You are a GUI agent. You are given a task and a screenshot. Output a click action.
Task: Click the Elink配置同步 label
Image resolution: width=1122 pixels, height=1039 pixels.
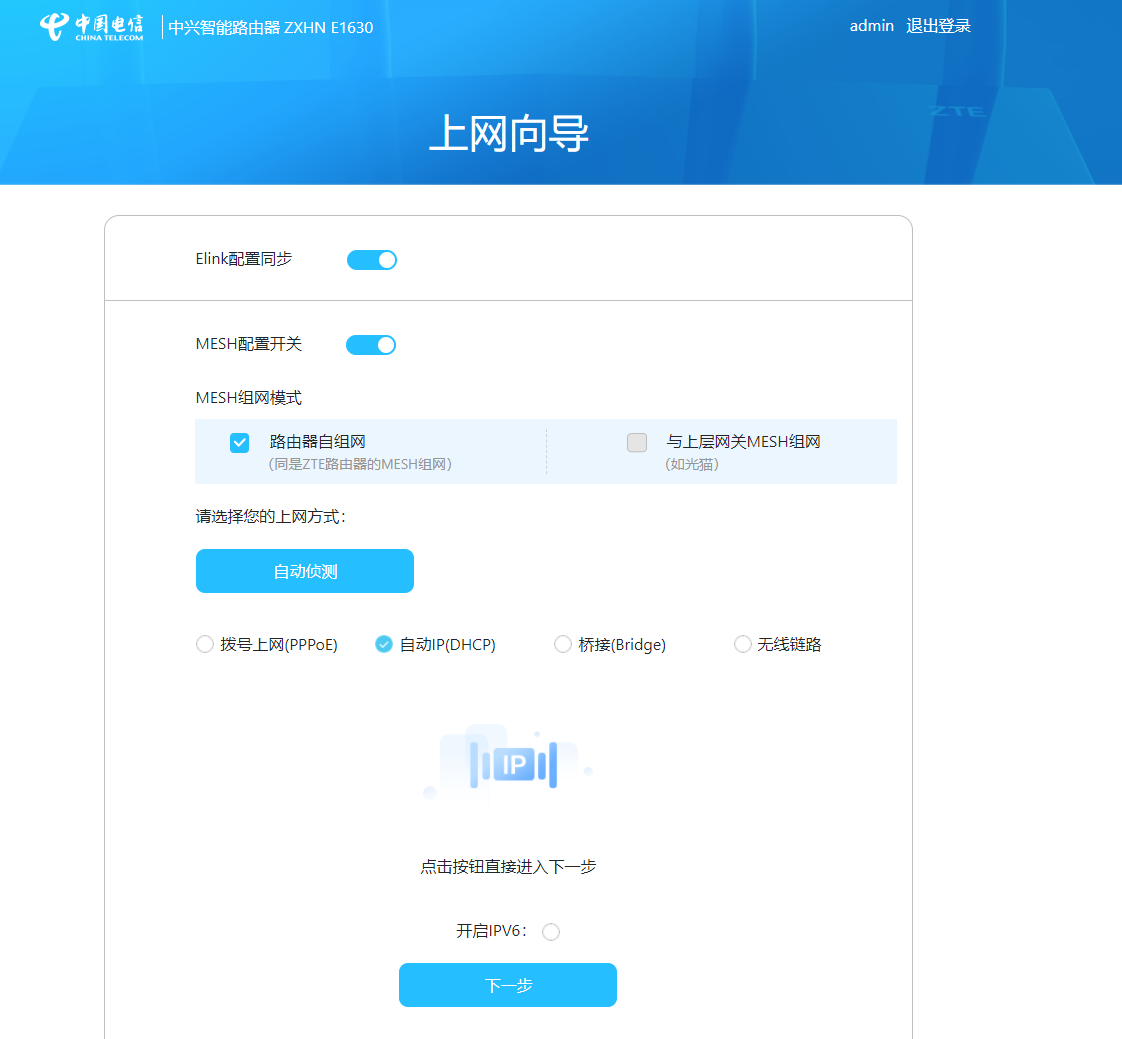pyautogui.click(x=243, y=259)
